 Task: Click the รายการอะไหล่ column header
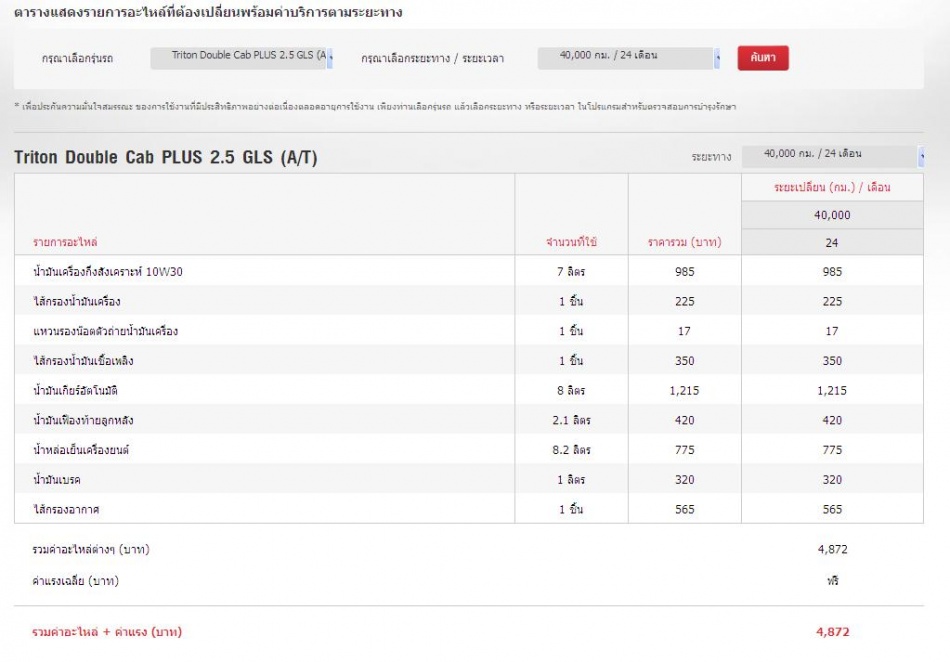[65, 243]
